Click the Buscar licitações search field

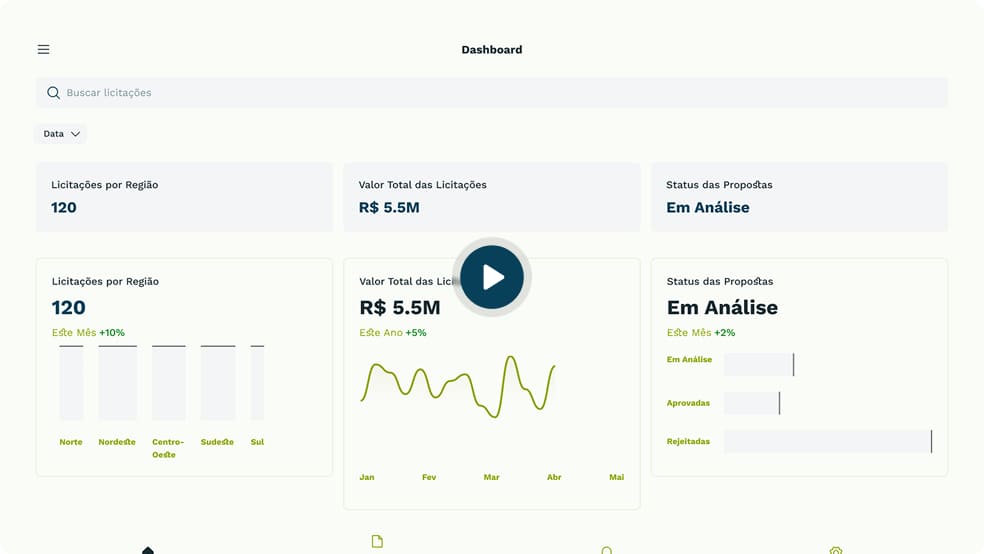point(500,93)
